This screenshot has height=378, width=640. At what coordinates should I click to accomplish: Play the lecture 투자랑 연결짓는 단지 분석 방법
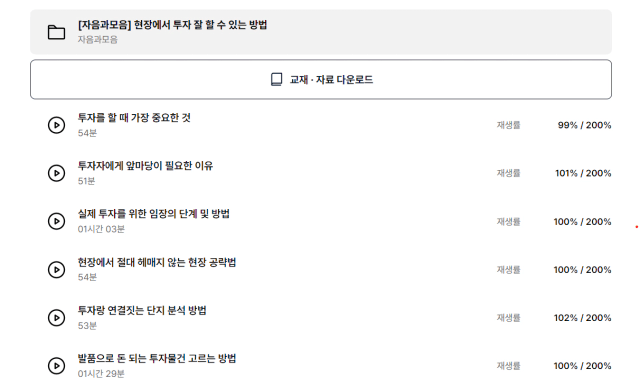56,318
